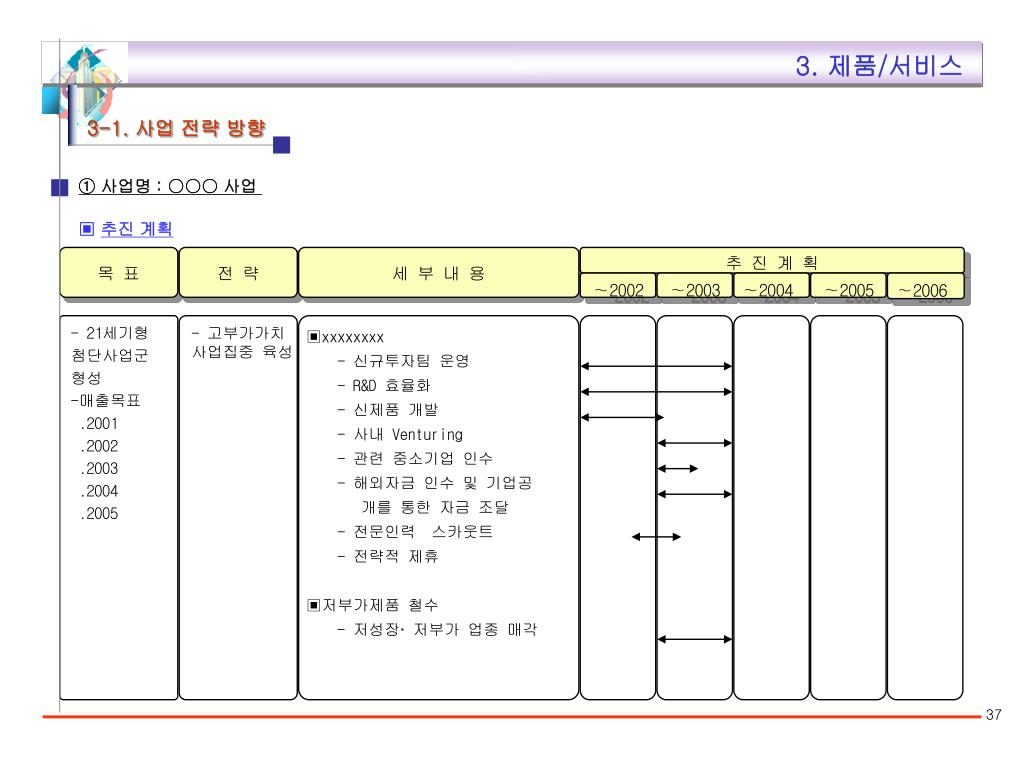Select the item '- 사내 Venturing'
The height and width of the screenshot is (768, 1024).
point(400,434)
